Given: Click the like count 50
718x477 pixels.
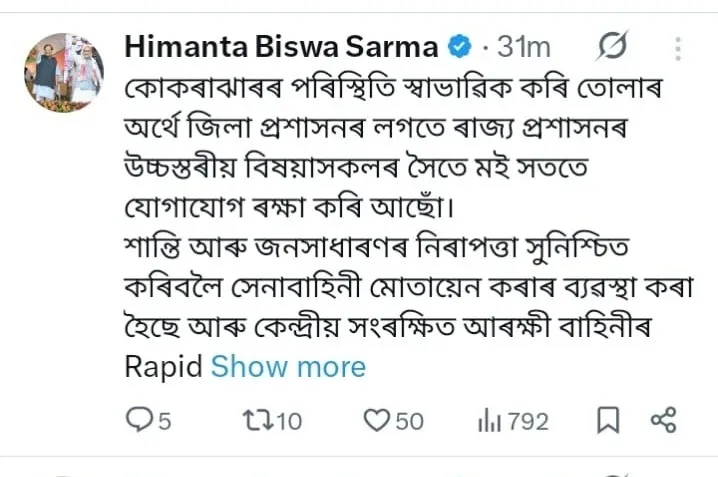Looking at the screenshot, I should coord(408,422).
